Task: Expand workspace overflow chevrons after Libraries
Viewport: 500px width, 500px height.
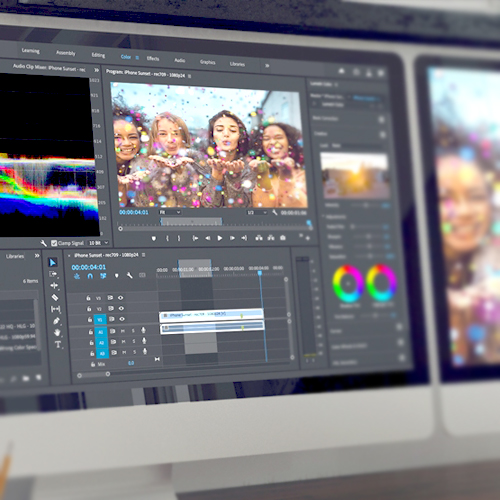Action: (267, 66)
